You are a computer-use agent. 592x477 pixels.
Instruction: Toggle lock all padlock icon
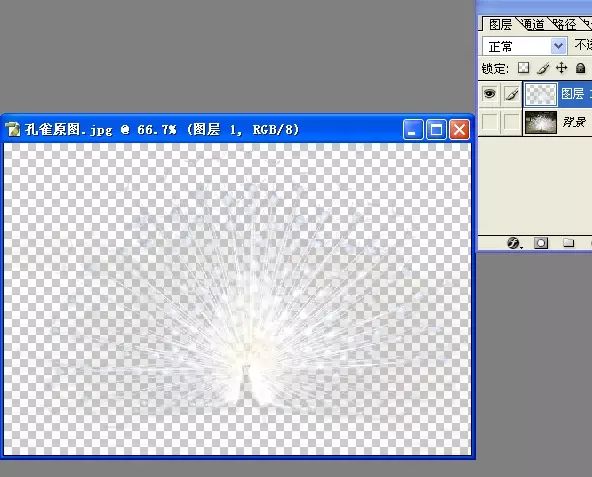(x=580, y=68)
